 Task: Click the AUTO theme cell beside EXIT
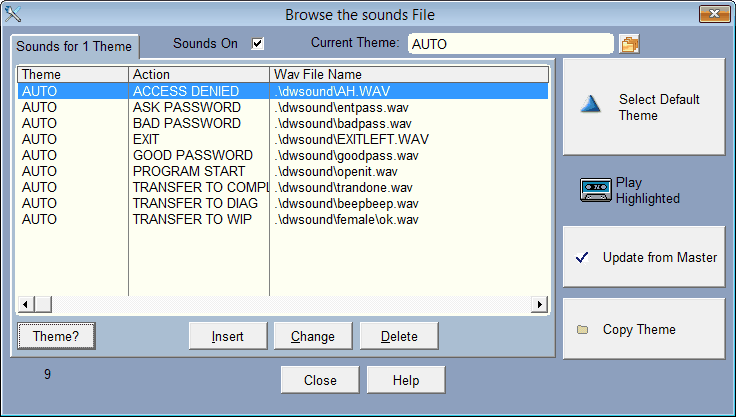tap(39, 139)
